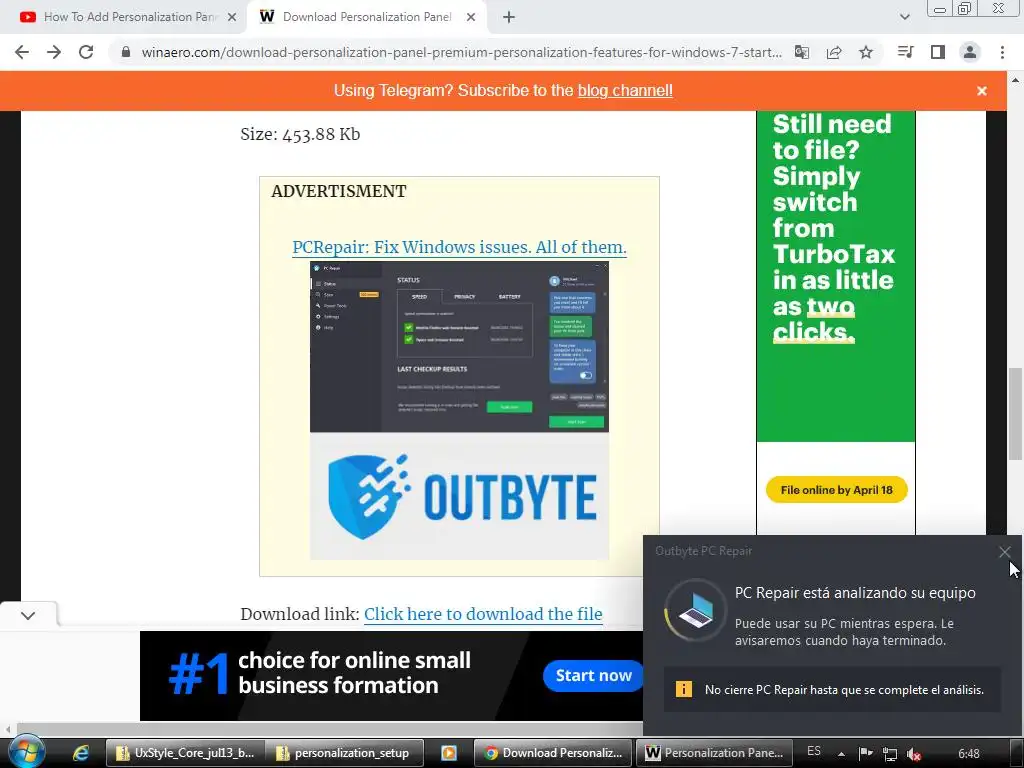Open the Chrome profile avatar
Viewport: 1024px width, 768px height.
click(970, 52)
